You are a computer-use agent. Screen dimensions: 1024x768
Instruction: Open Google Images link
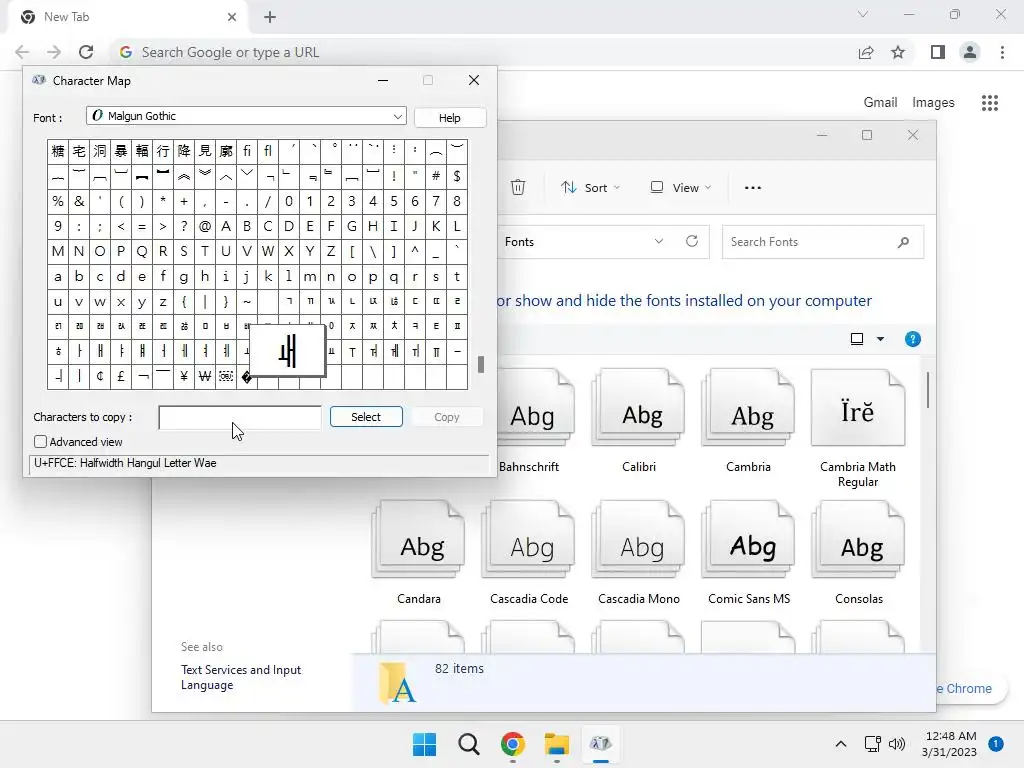tap(933, 103)
